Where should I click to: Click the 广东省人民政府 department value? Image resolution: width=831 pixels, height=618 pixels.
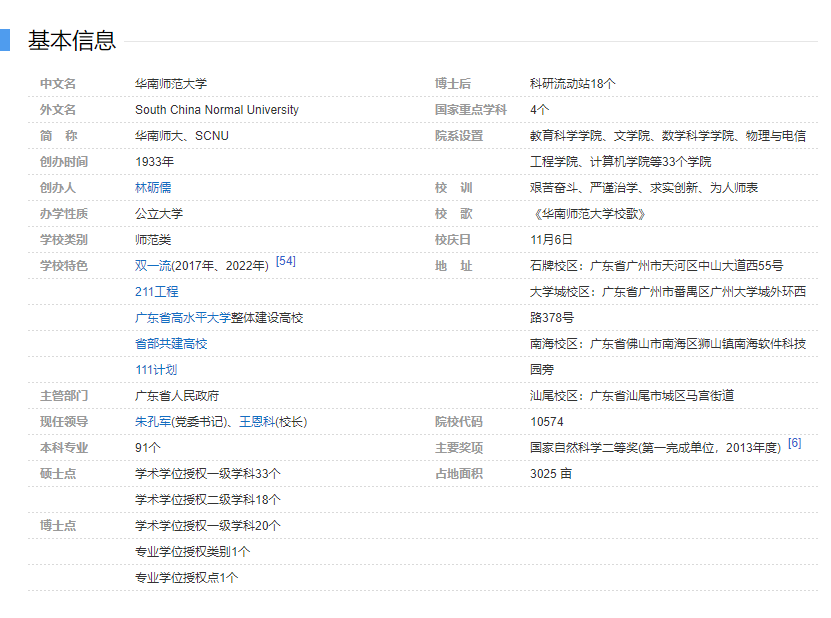coord(177,396)
